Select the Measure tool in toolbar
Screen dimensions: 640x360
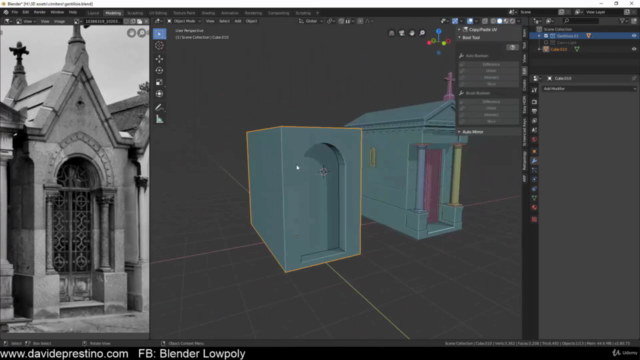(x=159, y=119)
